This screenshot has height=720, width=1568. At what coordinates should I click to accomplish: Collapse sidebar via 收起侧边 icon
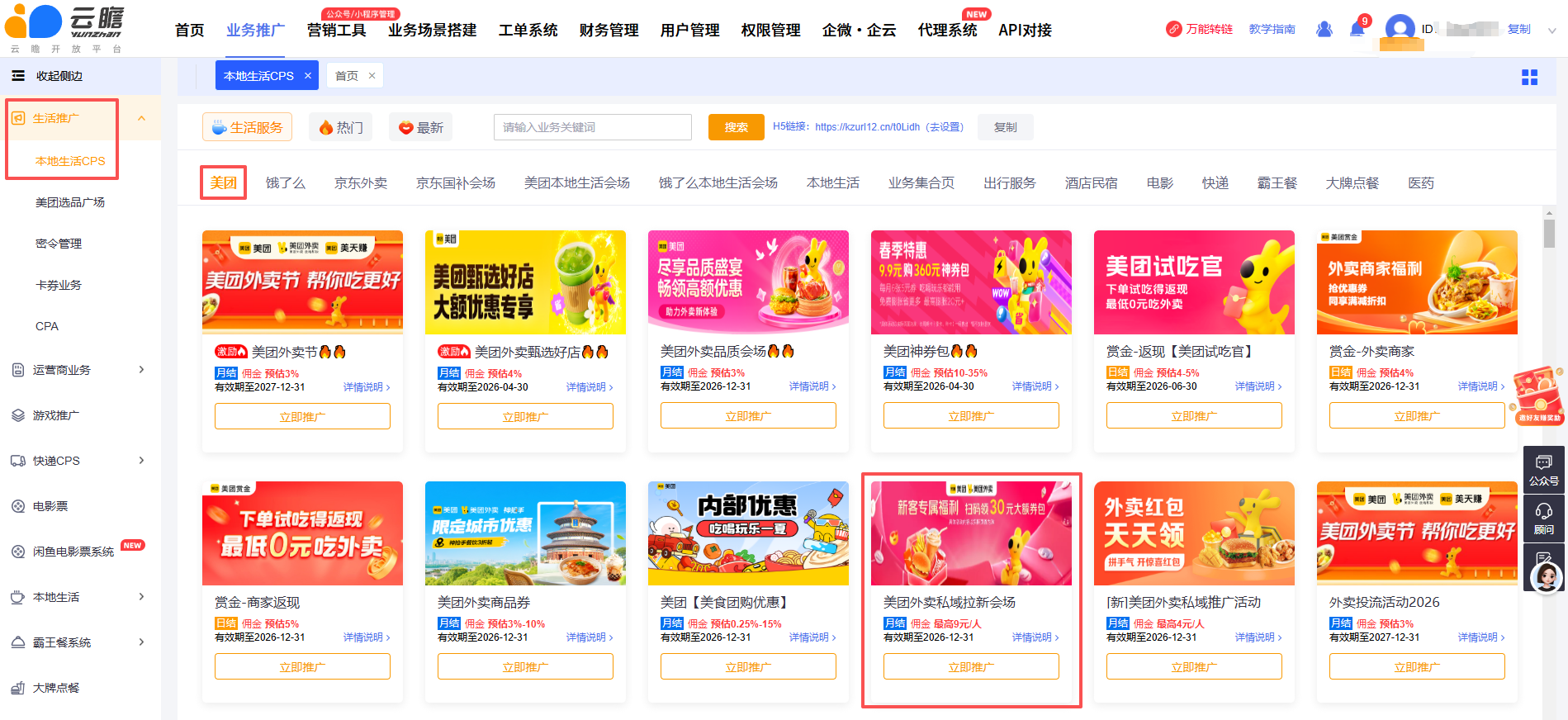point(17,76)
